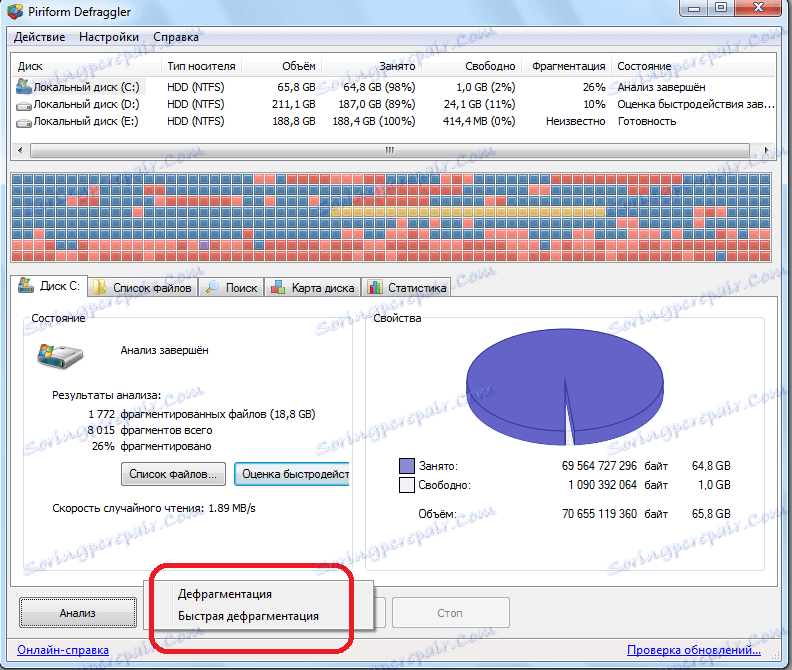Click the 26% fragmentation value for disk C
The image size is (792, 670).
[x=594, y=87]
